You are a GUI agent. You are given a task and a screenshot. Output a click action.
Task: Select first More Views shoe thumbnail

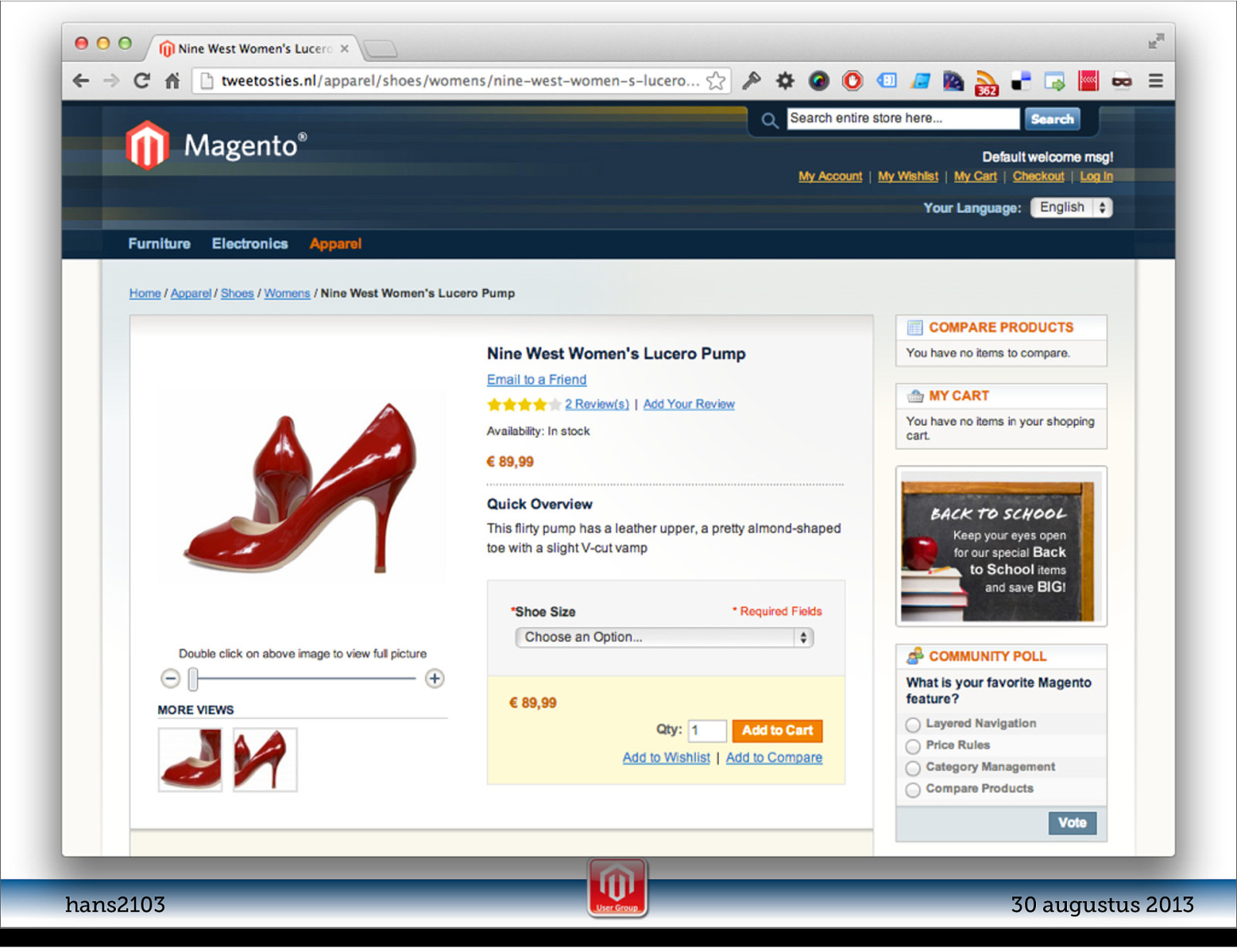(x=189, y=760)
